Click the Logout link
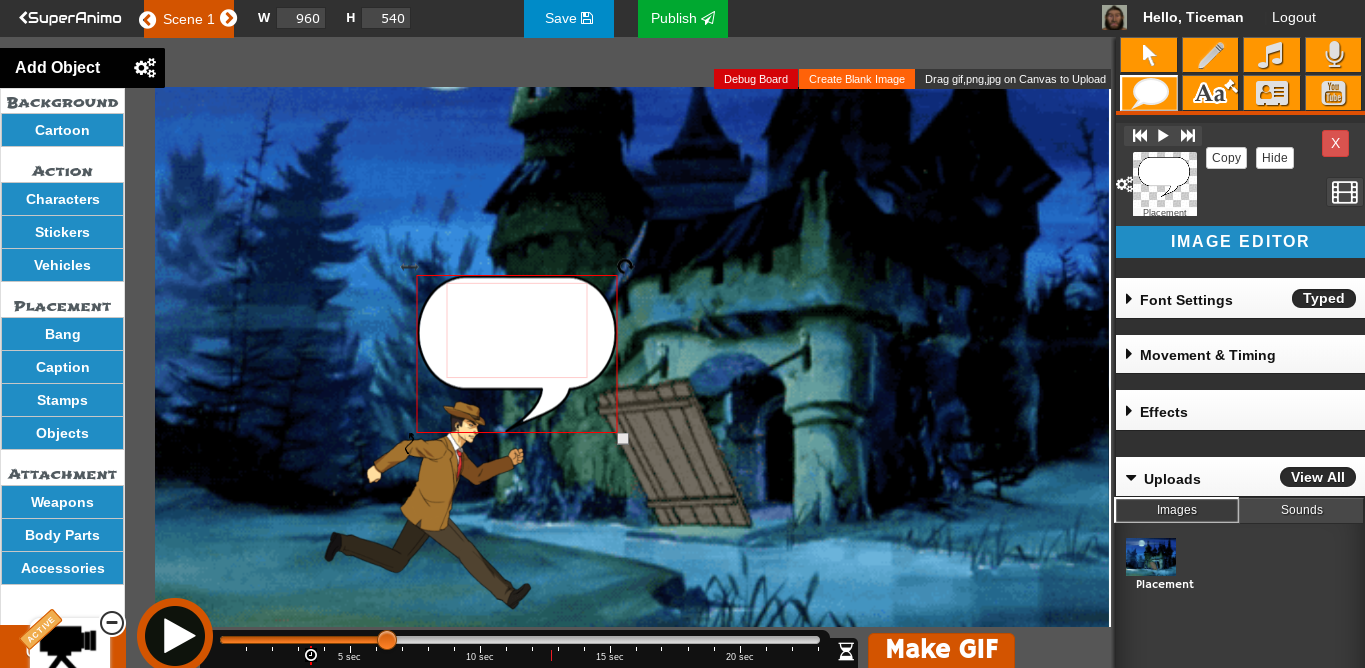The image size is (1365, 668). pos(1294,17)
